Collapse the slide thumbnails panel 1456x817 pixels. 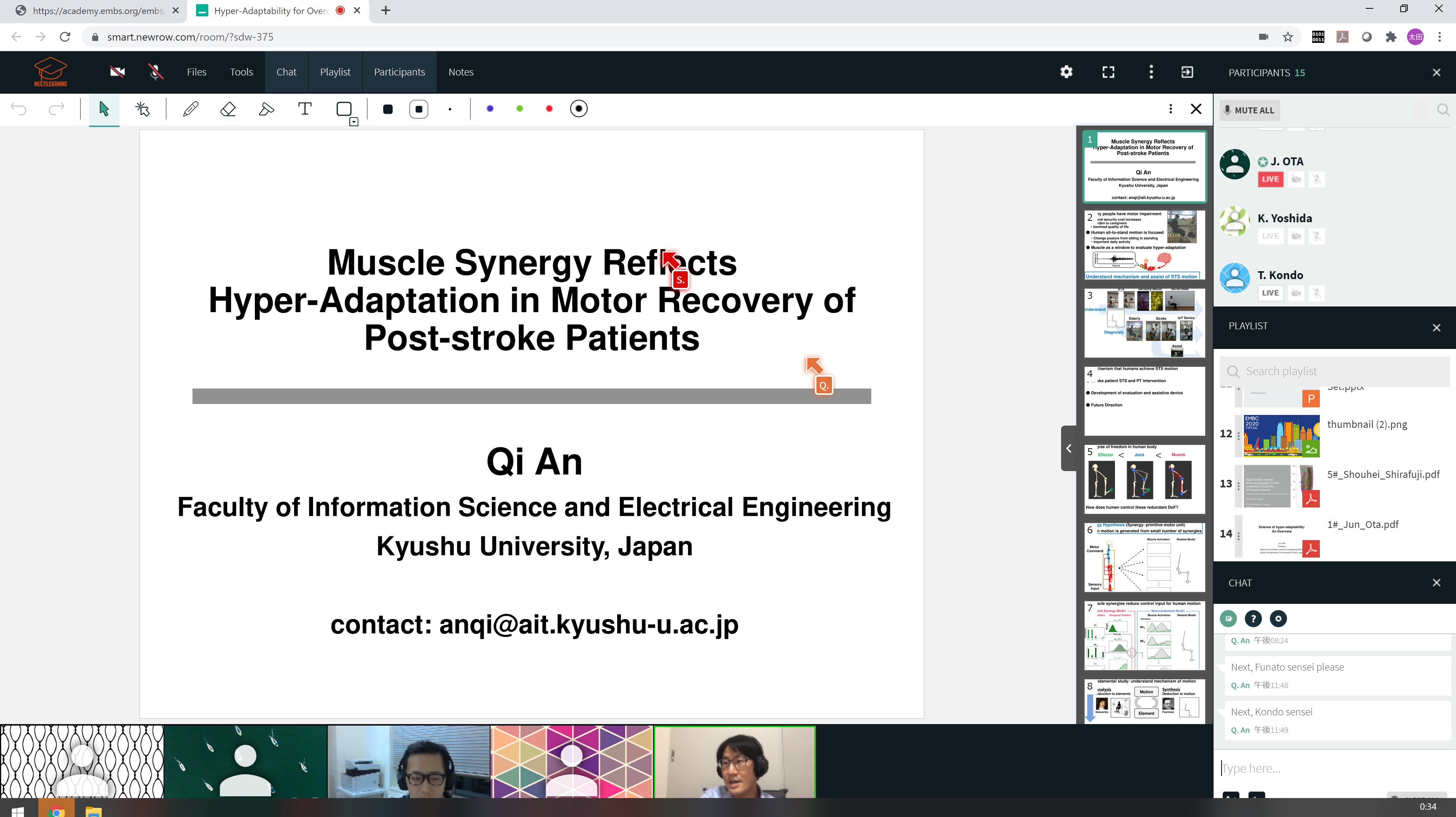click(x=1068, y=448)
